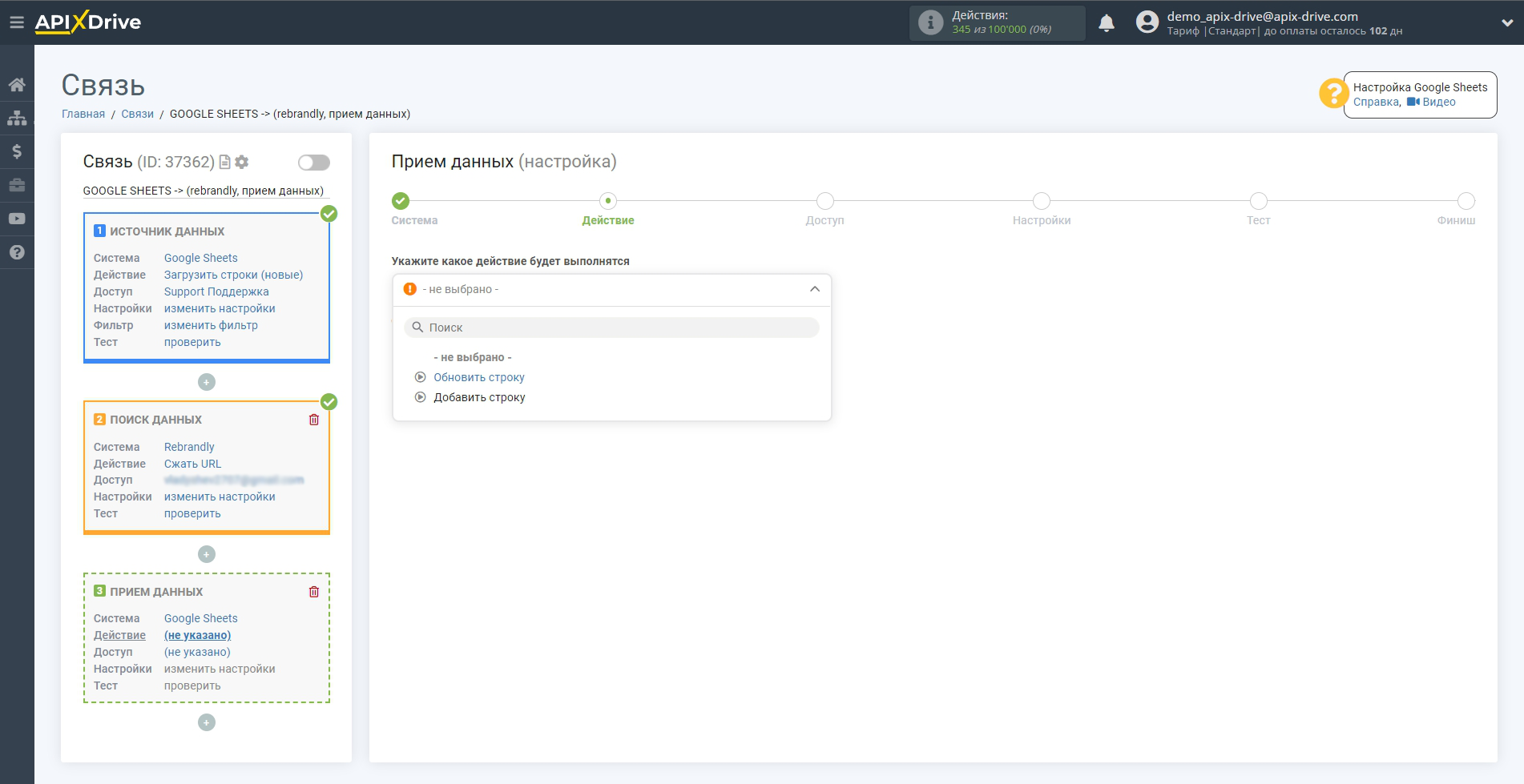Open the billing dollar icon in sidebar

[17, 151]
